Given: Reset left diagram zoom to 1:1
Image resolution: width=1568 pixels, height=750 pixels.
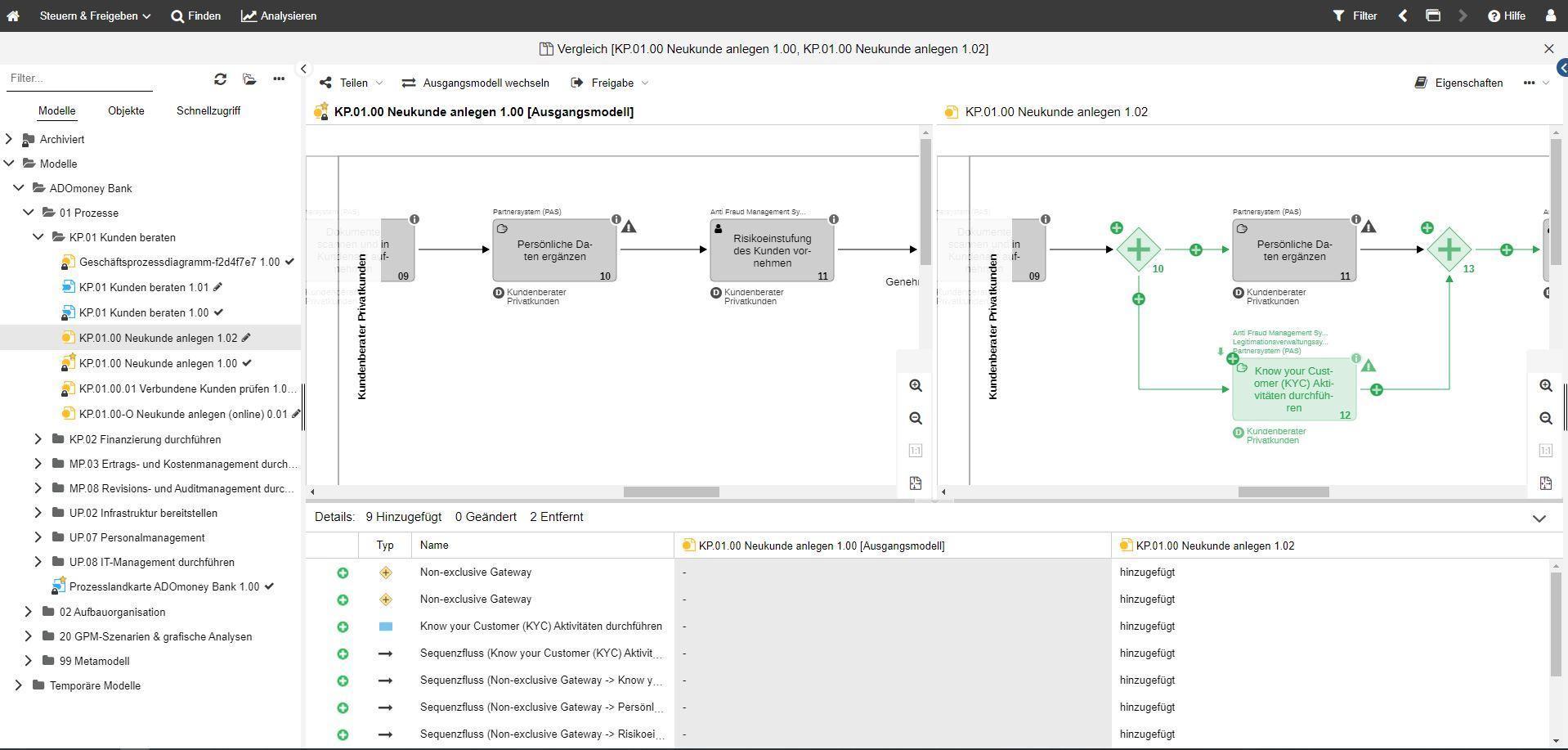Looking at the screenshot, I should (916, 451).
